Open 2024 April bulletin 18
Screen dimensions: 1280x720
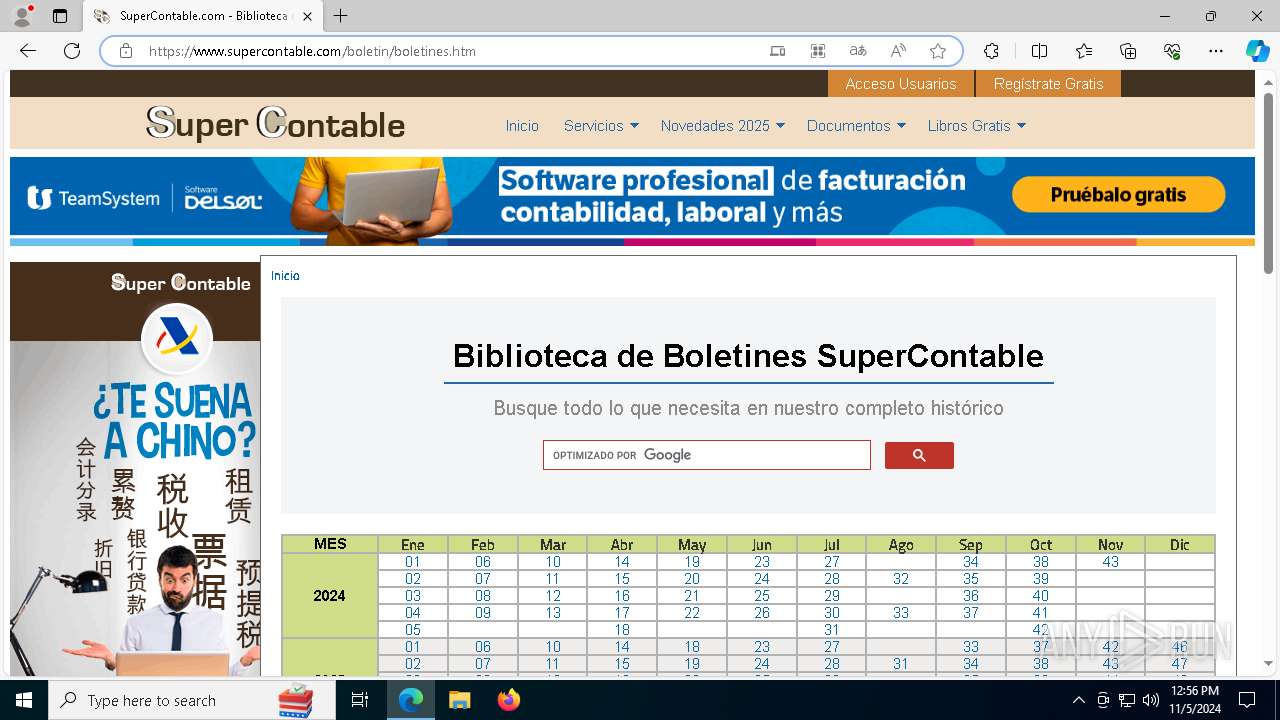click(x=622, y=630)
